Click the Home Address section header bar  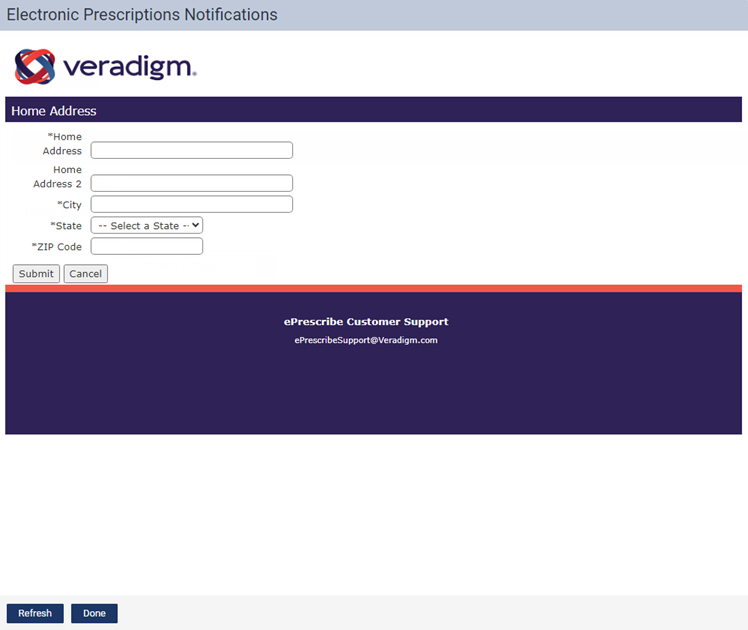click(x=373, y=110)
